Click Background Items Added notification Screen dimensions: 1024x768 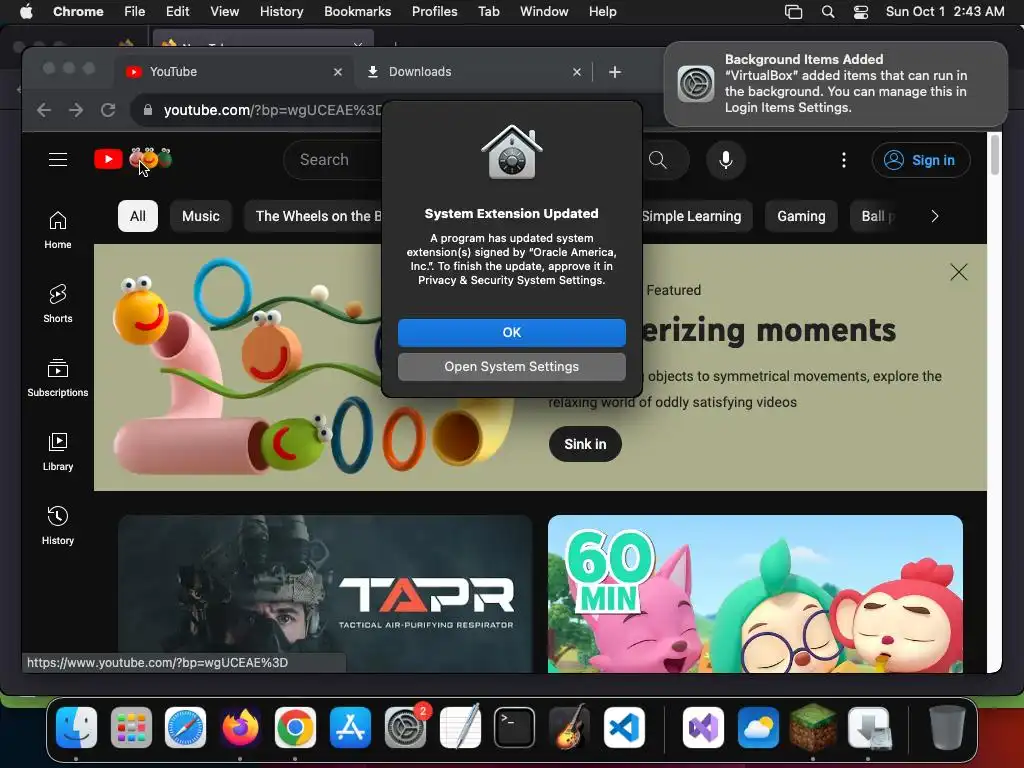[x=836, y=84]
